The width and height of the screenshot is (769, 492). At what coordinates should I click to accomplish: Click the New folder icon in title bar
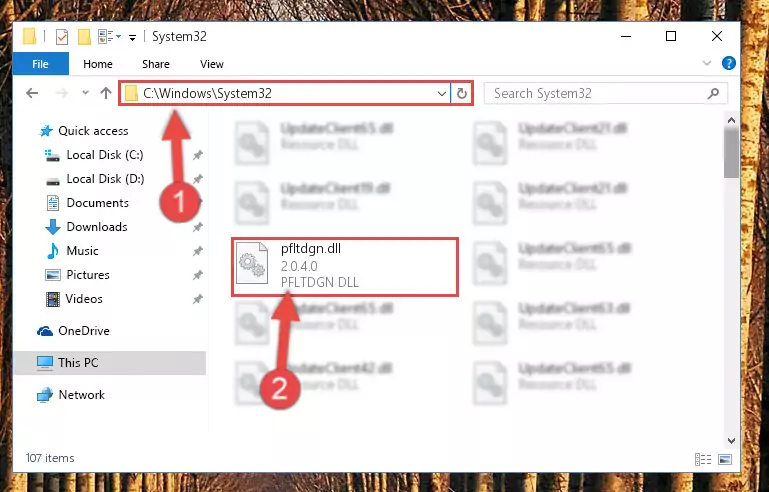(x=84, y=37)
